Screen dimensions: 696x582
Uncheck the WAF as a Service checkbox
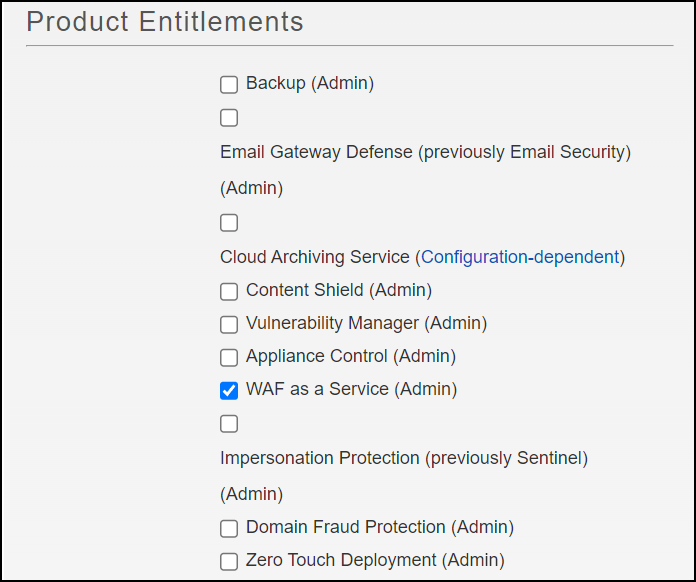click(x=229, y=390)
